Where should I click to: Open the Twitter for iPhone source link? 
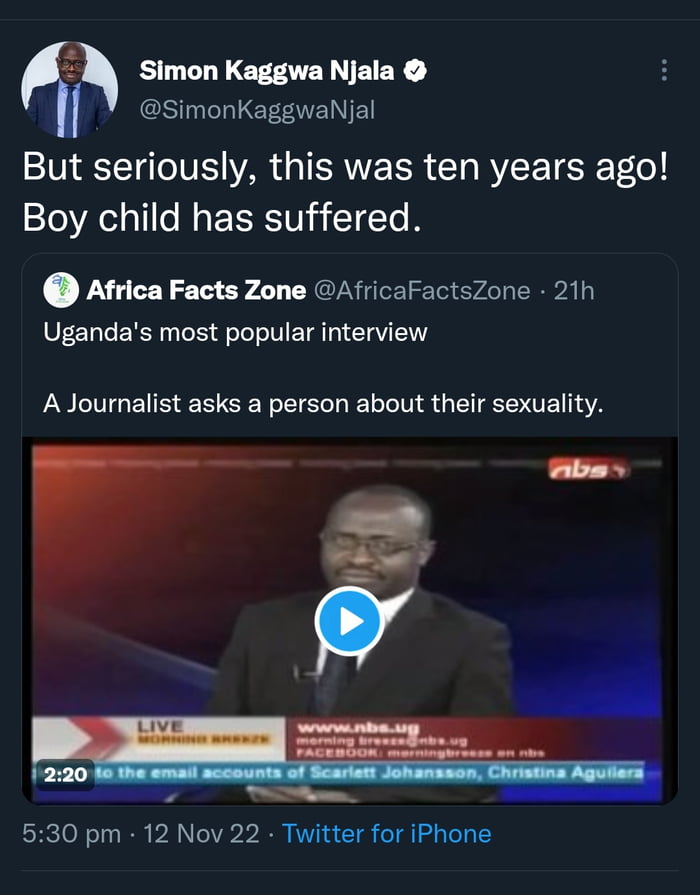tap(387, 833)
